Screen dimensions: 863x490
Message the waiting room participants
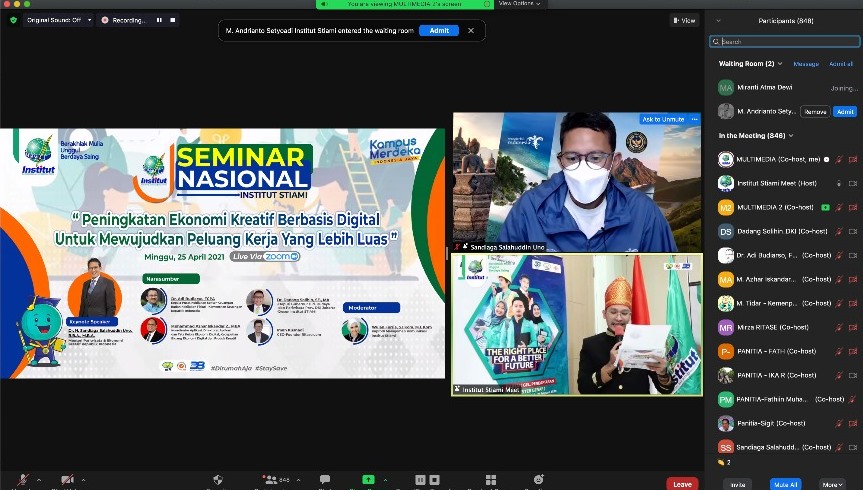pyautogui.click(x=806, y=64)
